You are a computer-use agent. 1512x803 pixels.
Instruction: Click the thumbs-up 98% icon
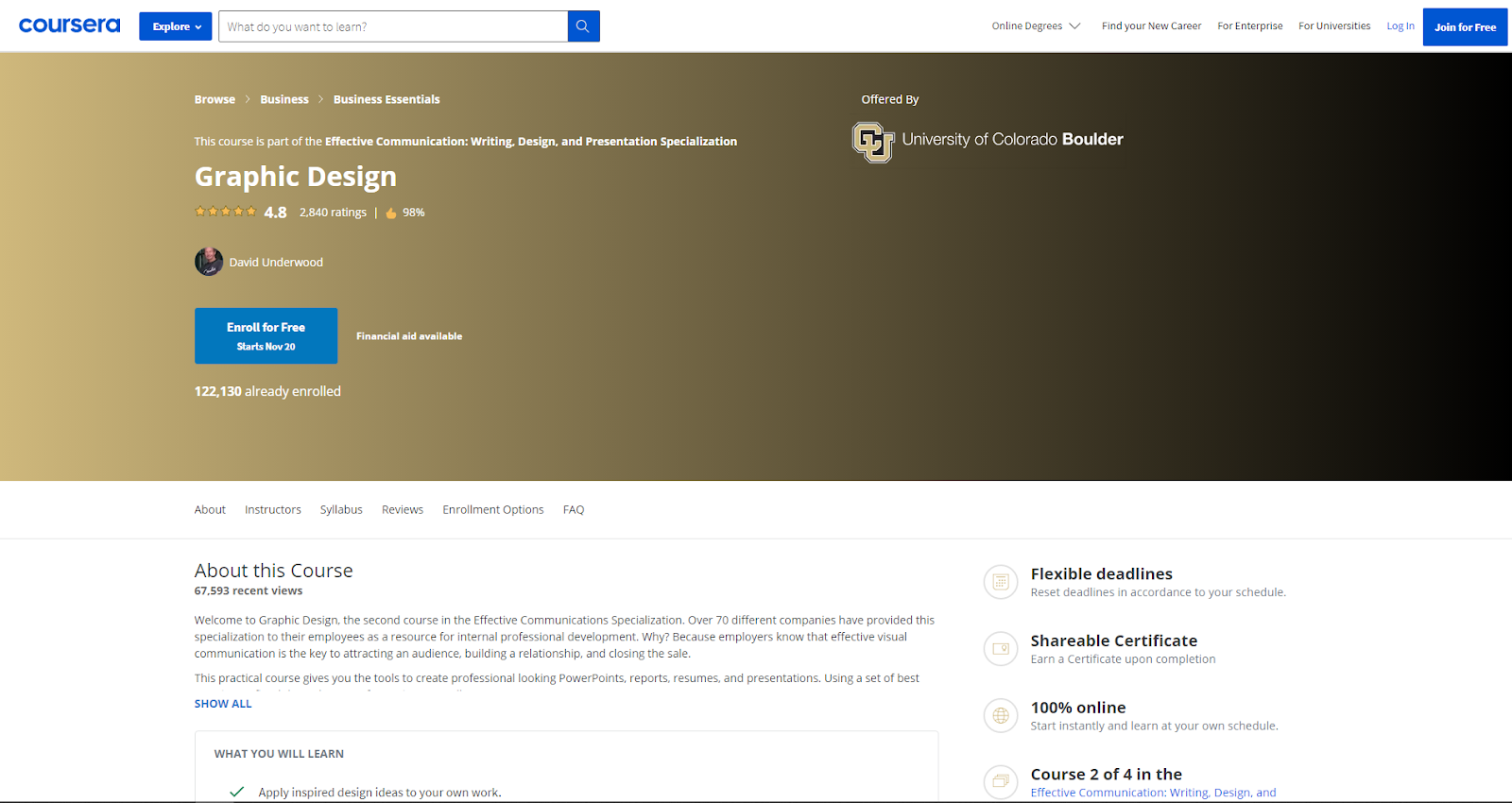[390, 213]
